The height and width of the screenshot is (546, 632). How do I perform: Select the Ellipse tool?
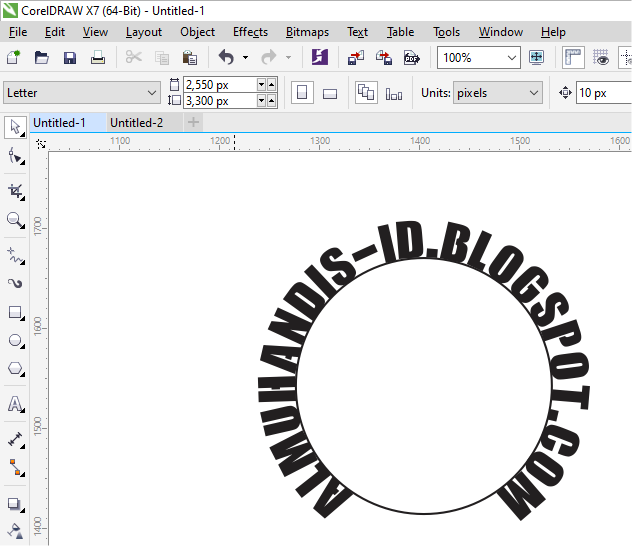click(x=15, y=340)
